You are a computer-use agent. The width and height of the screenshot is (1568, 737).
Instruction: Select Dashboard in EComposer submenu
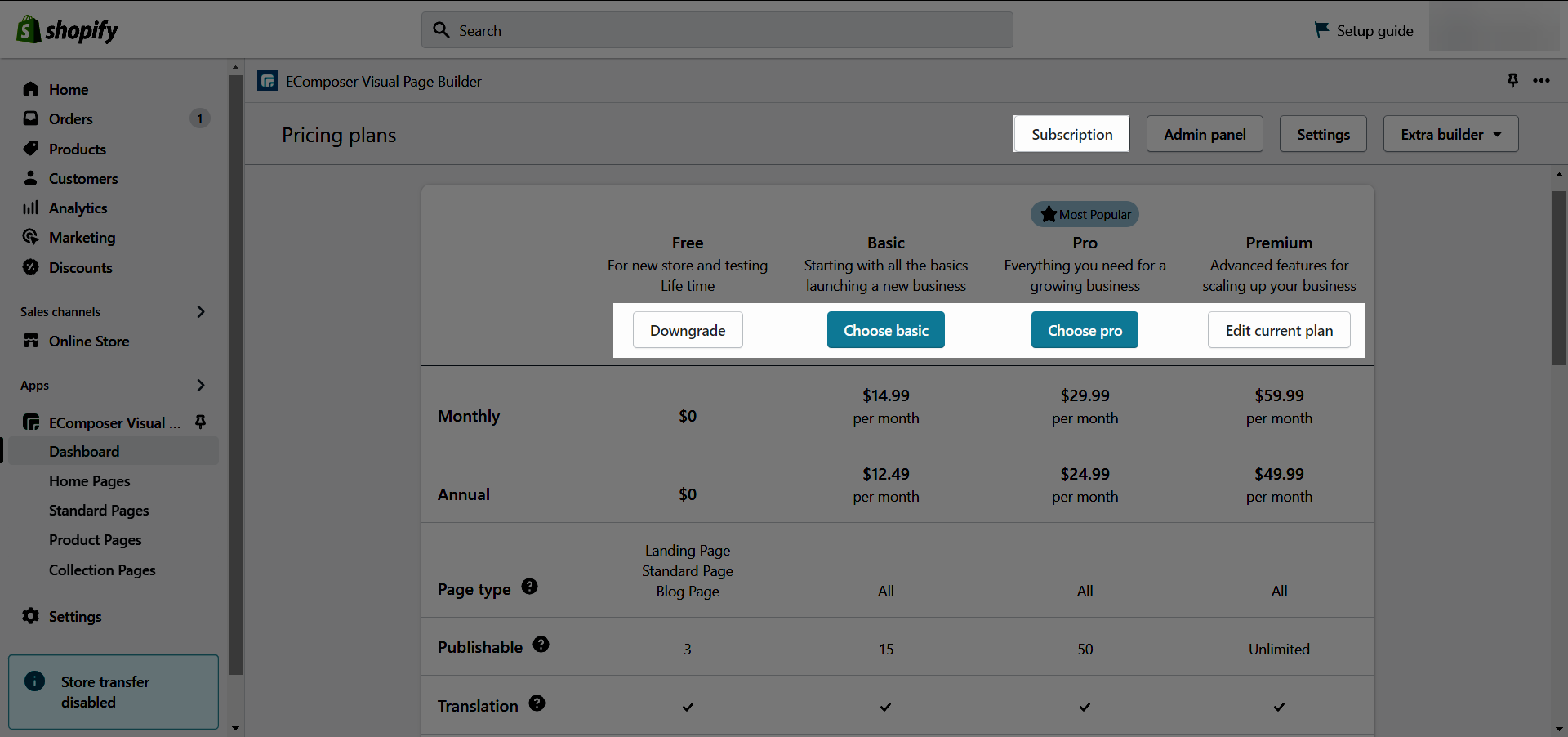point(112,451)
